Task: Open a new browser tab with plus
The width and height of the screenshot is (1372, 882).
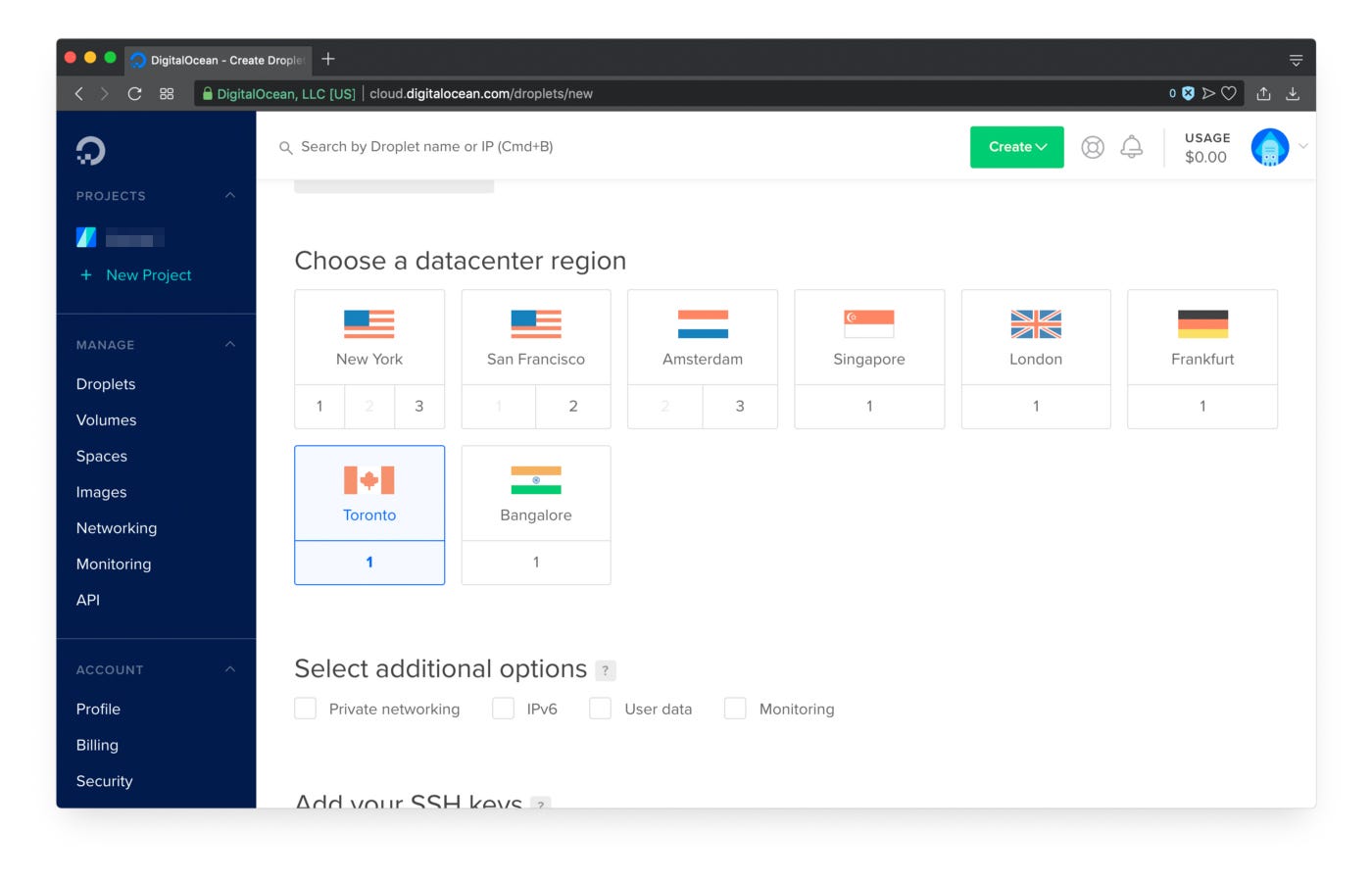Action: [x=328, y=59]
